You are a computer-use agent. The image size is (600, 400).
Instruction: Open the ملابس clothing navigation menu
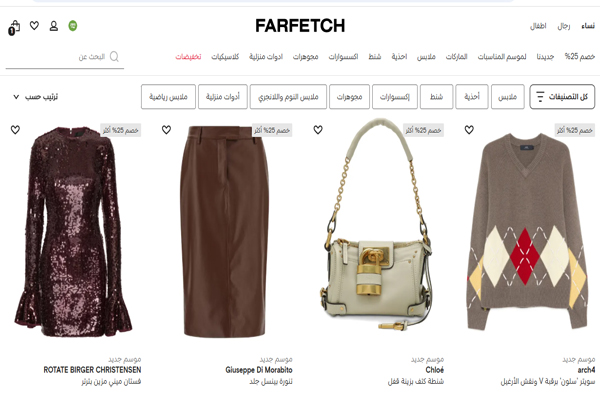(x=426, y=57)
